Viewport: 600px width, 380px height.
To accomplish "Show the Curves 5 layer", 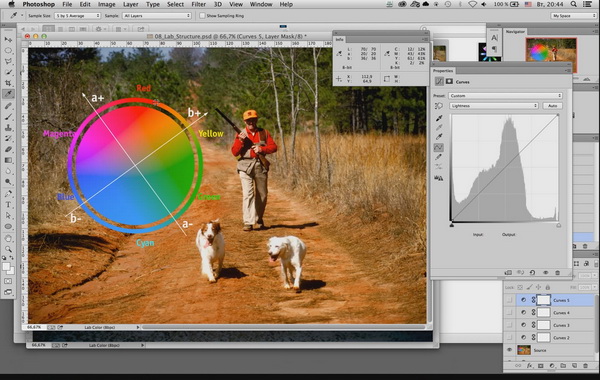I will click(509, 300).
